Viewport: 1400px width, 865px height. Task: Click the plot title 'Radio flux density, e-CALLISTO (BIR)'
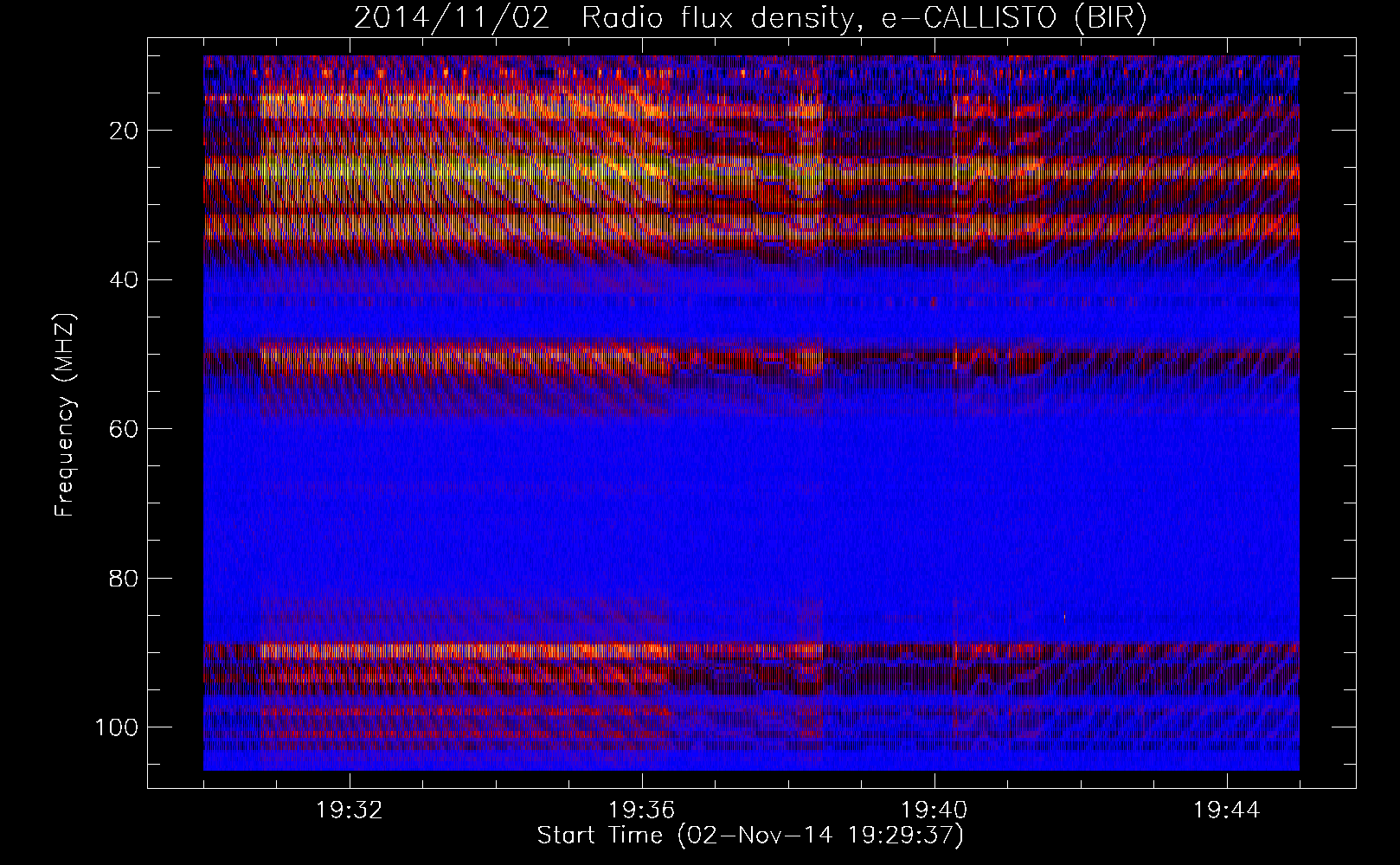point(864,18)
